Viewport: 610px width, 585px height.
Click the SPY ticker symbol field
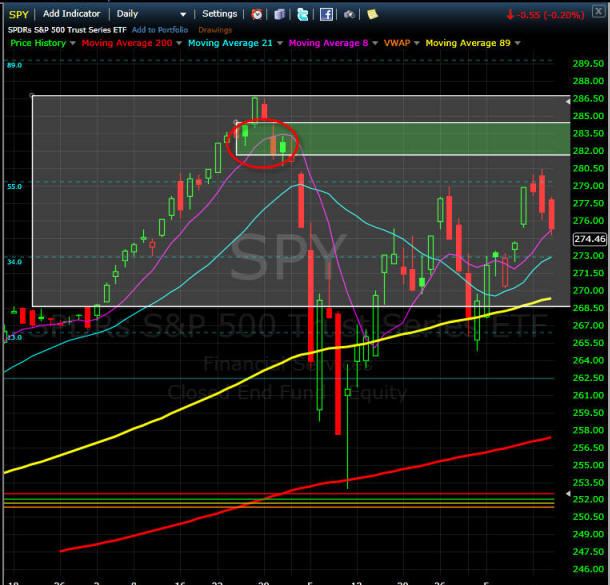coord(19,14)
